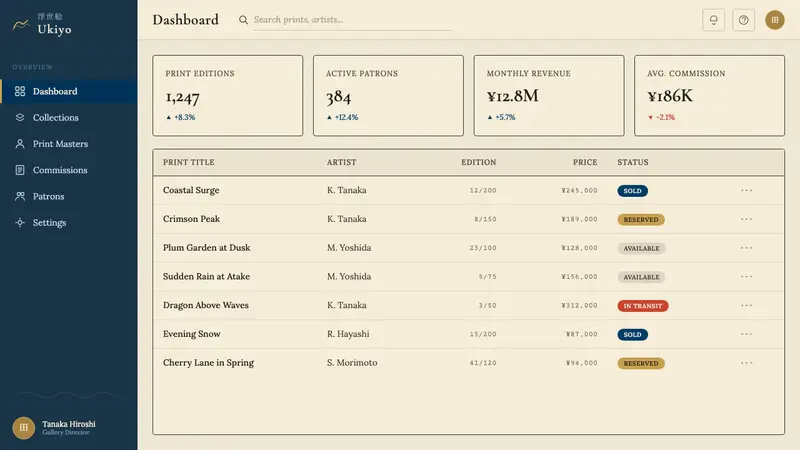Click the Settings gear icon
Screen dimensions: 800x450
click(x=20, y=222)
